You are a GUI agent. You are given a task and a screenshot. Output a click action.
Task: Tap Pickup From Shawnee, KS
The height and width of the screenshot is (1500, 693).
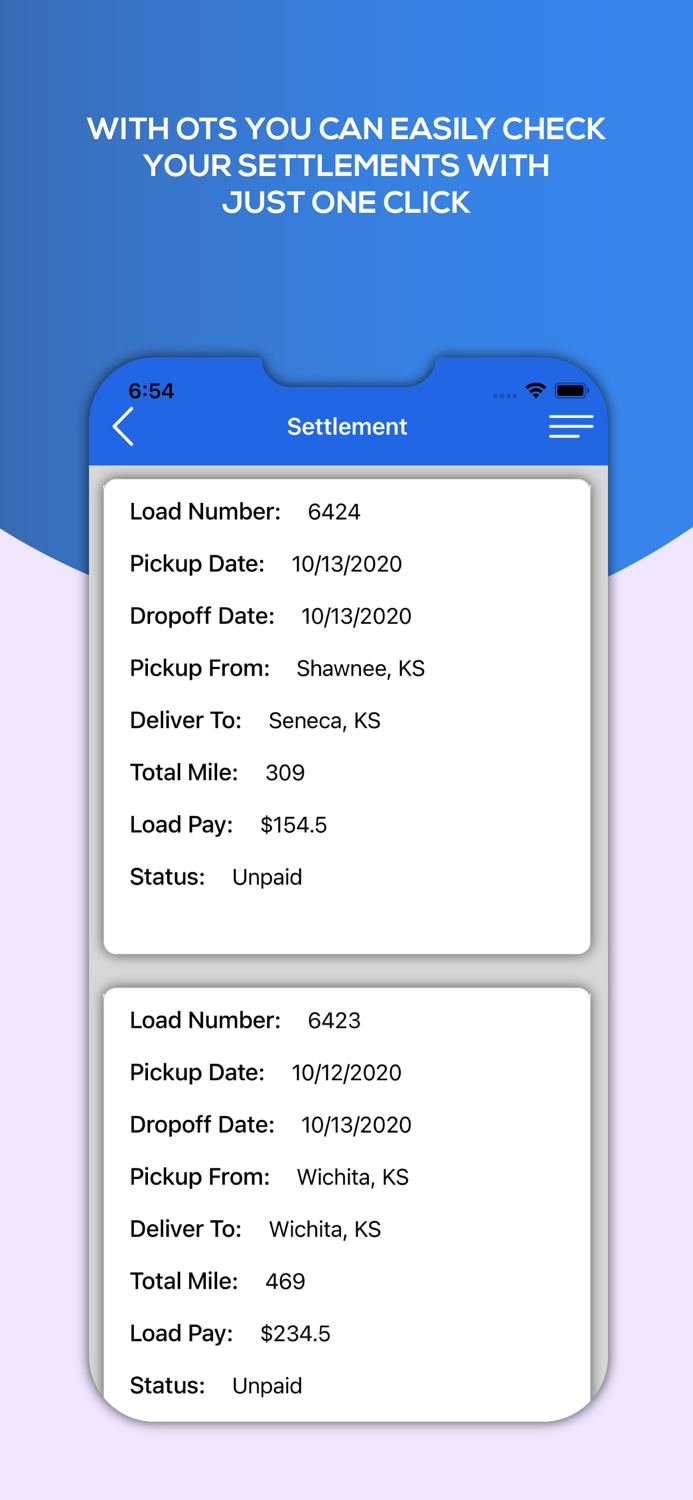click(361, 668)
